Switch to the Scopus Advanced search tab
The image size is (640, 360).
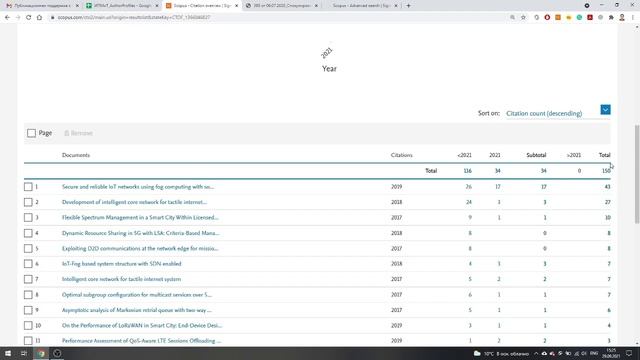point(362,6)
